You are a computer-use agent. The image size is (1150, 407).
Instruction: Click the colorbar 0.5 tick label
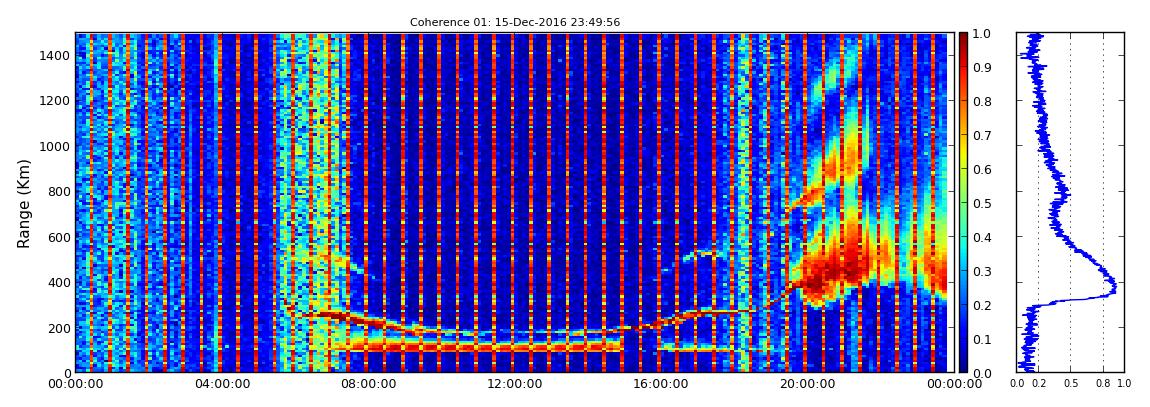point(981,203)
